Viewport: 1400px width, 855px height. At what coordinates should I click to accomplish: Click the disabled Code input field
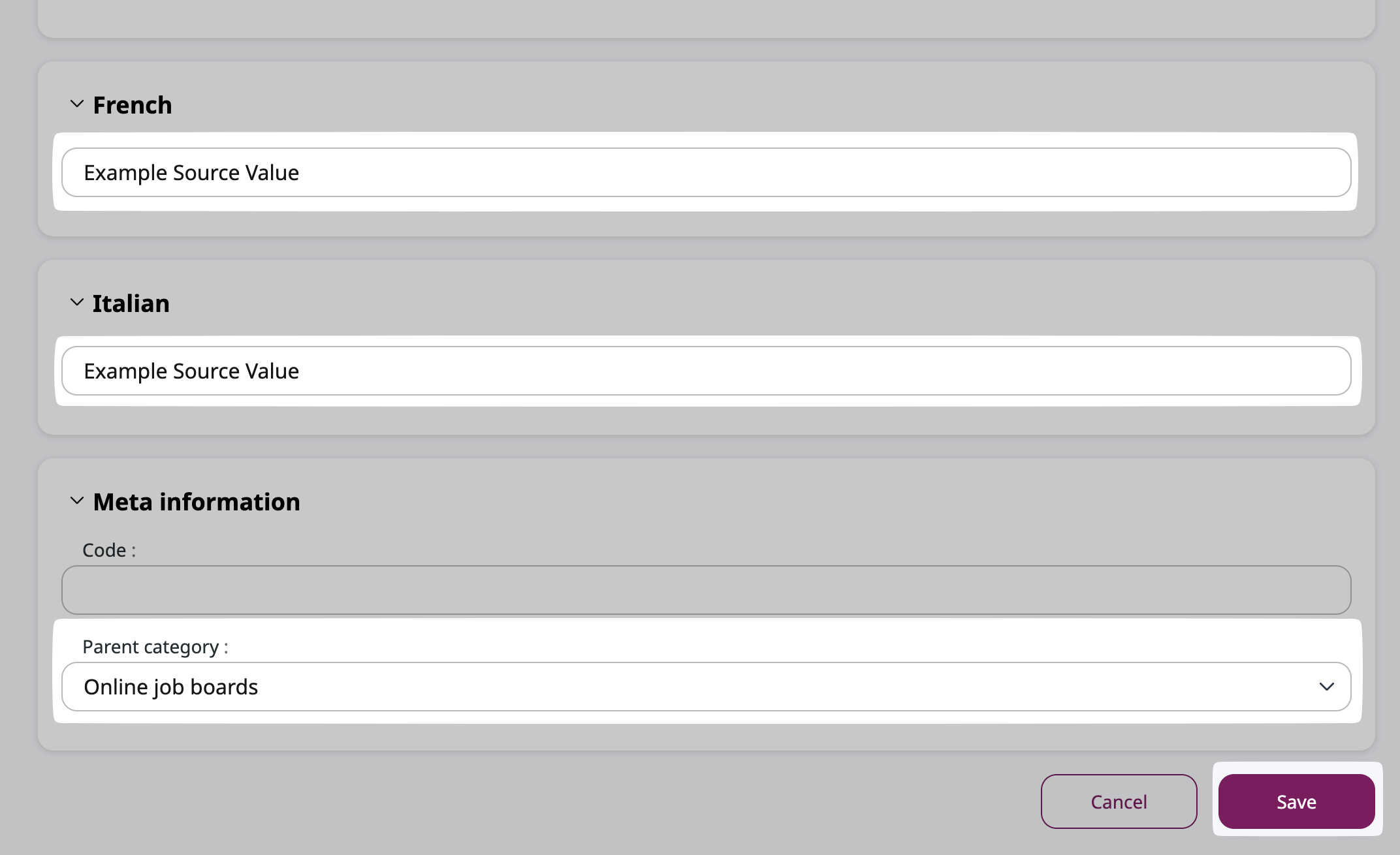pos(706,590)
